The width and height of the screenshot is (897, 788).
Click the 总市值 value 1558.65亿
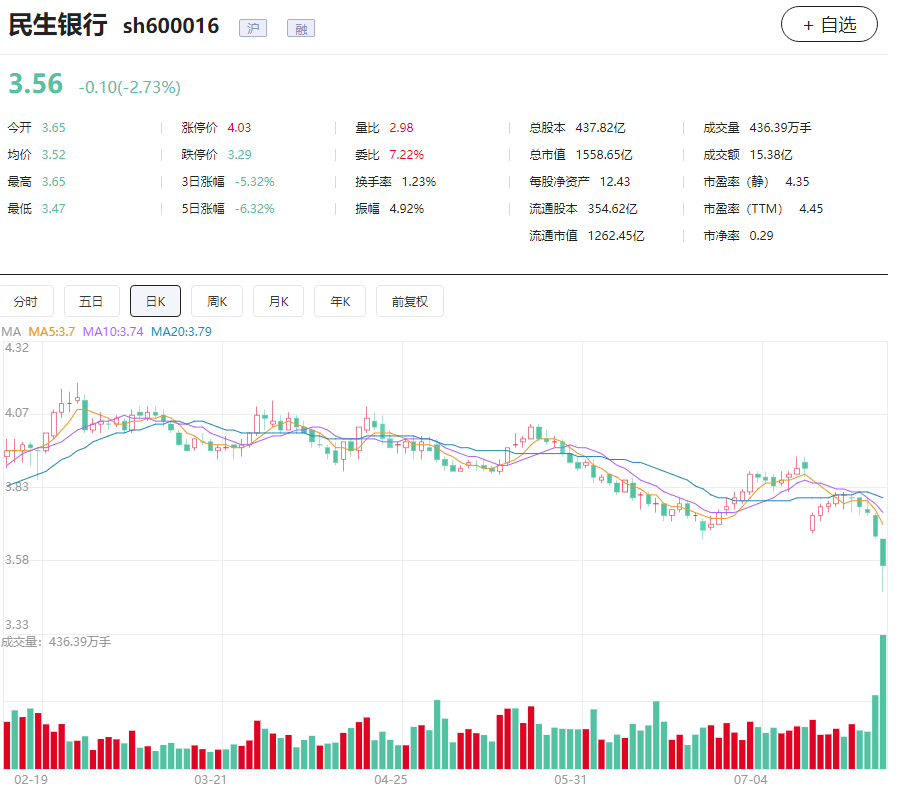(x=604, y=155)
